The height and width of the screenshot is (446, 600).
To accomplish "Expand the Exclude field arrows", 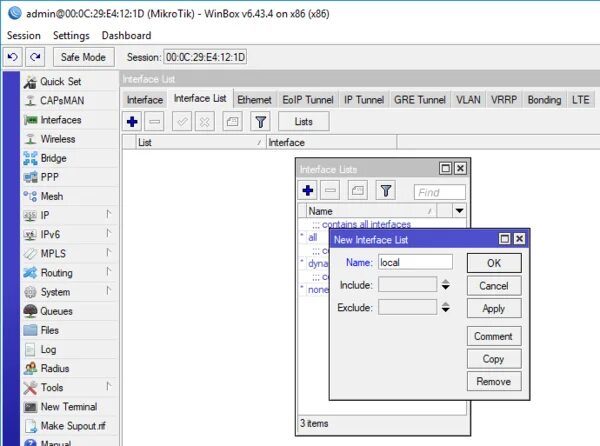I will point(445,307).
